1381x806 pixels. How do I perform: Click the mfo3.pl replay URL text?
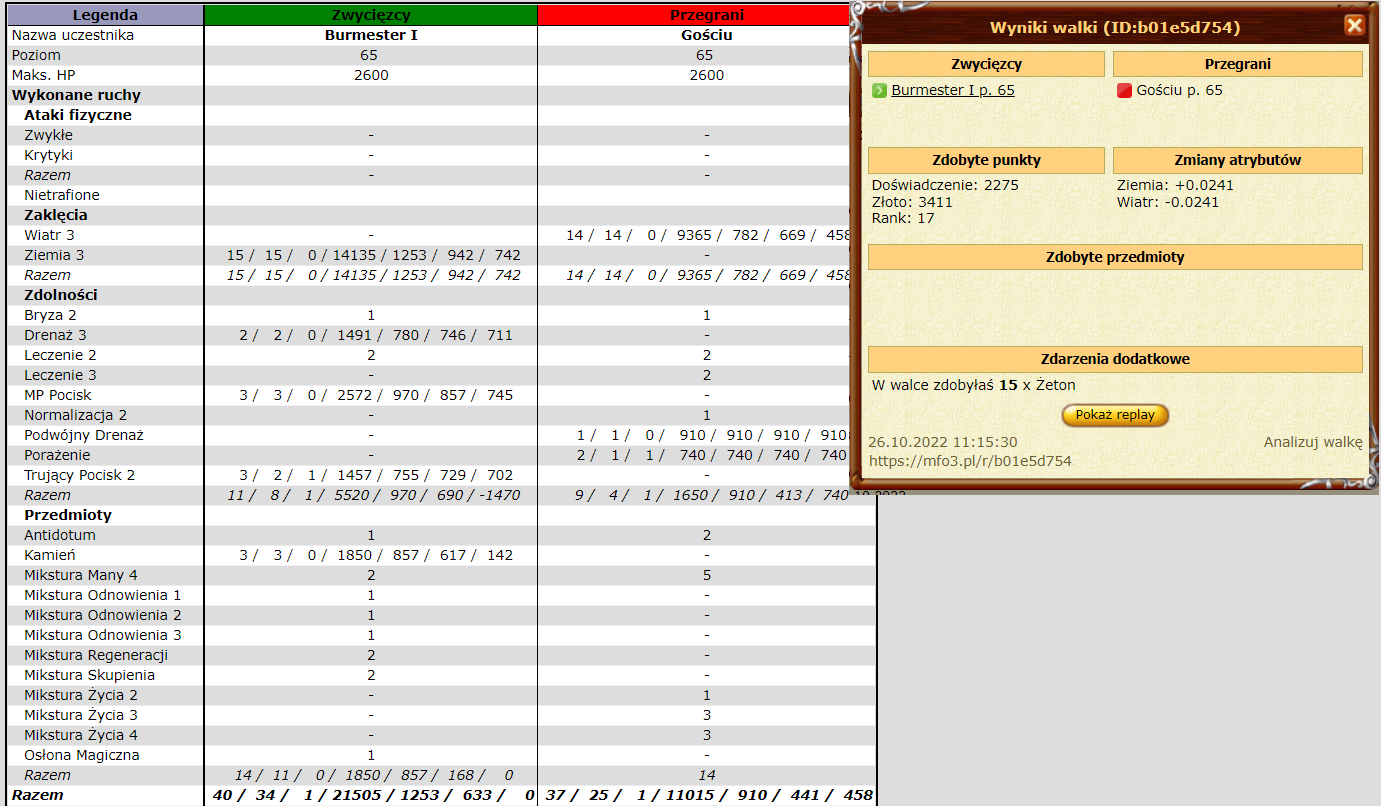click(x=970, y=461)
